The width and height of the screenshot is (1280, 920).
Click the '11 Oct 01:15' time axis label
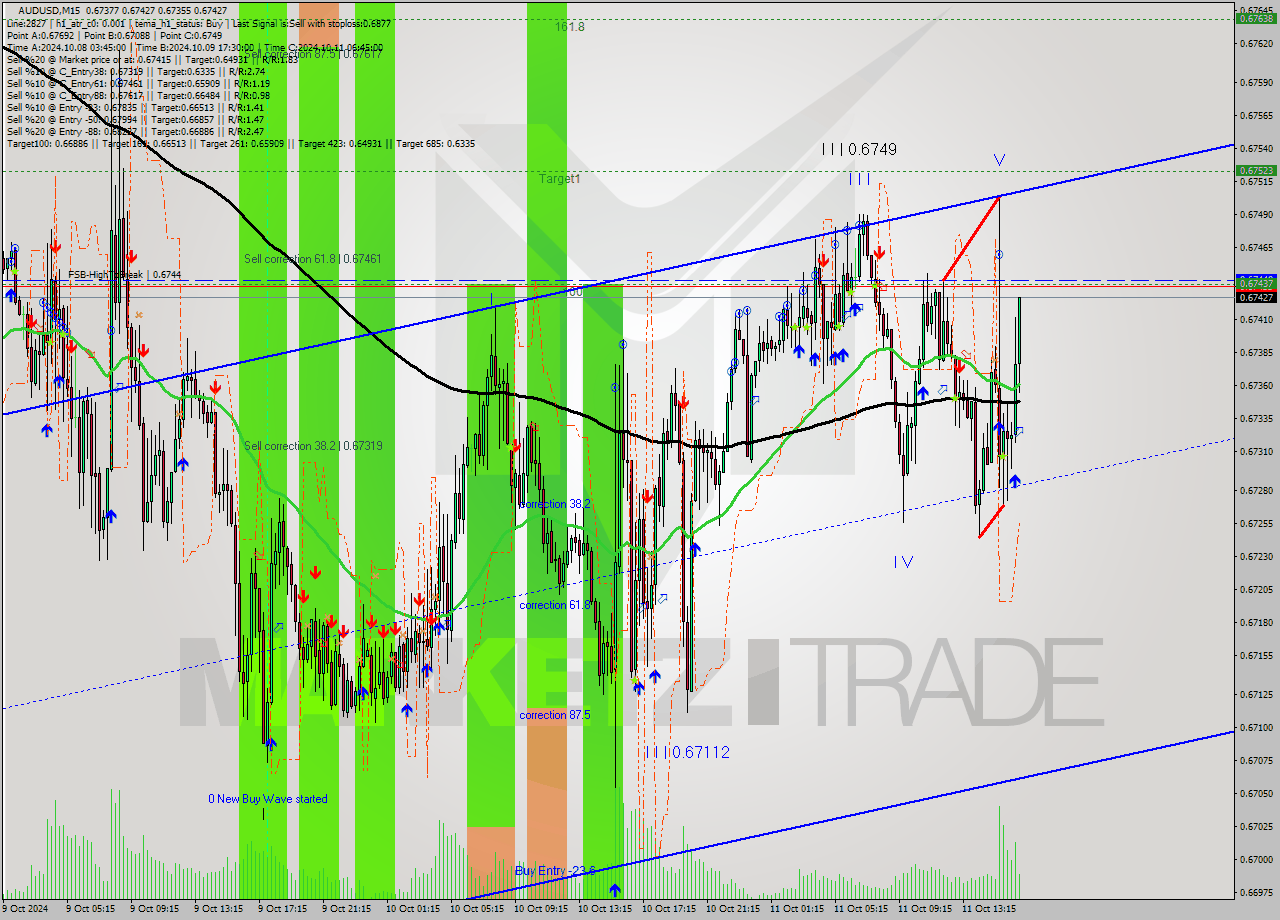coord(798,909)
